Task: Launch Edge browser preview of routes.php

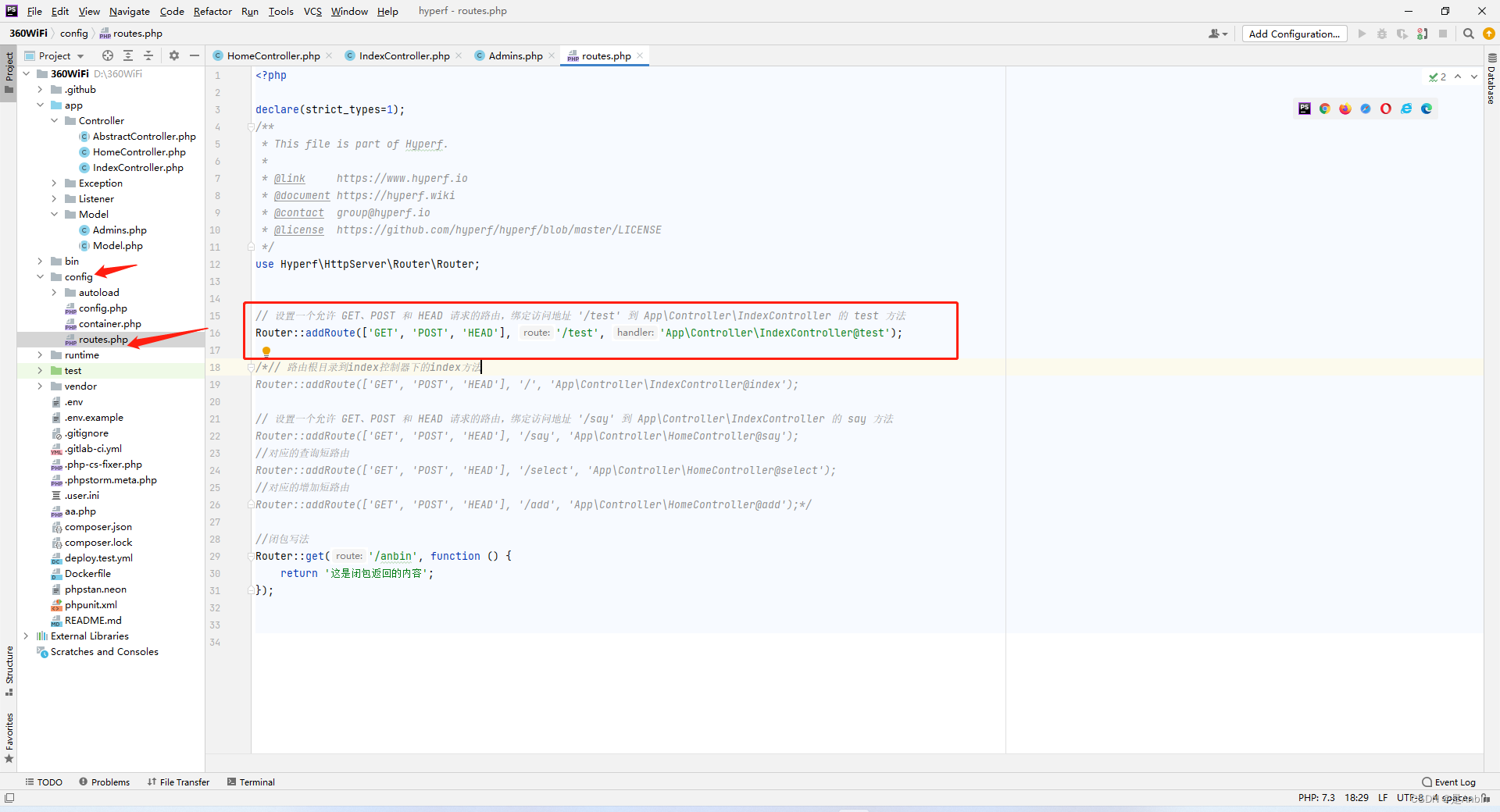Action: click(x=1426, y=109)
